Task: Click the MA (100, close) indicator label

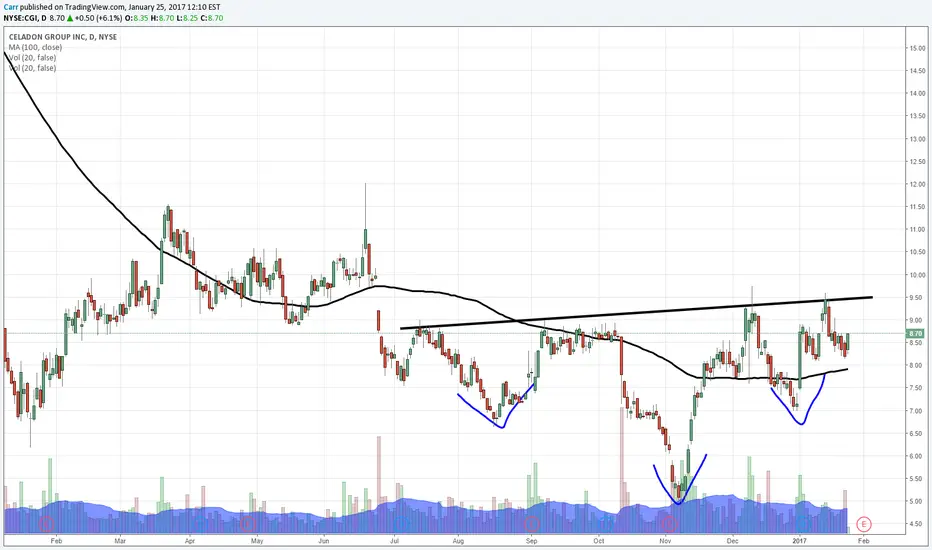Action: coord(35,47)
